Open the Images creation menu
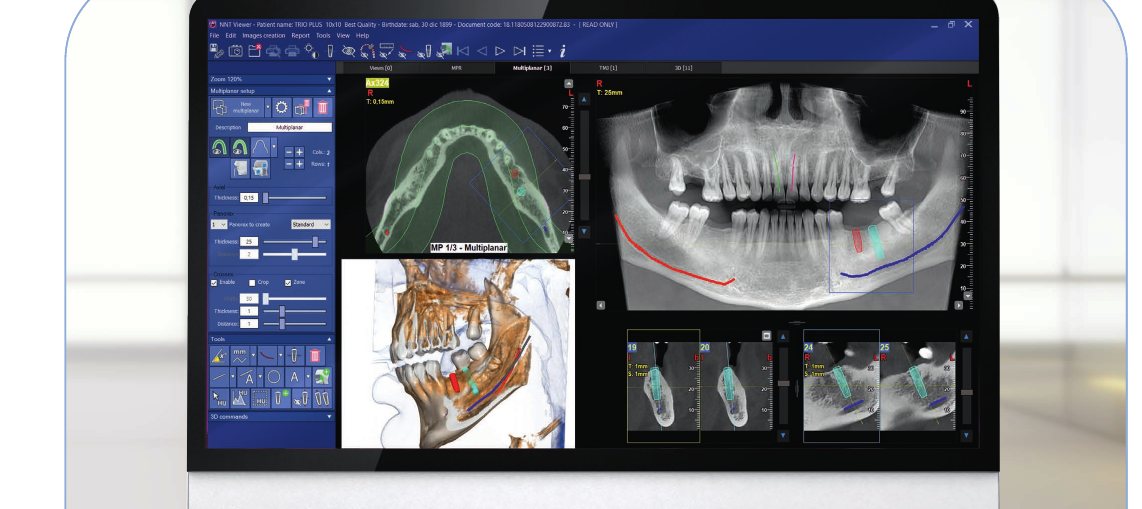The image size is (1142, 509). tap(264, 35)
